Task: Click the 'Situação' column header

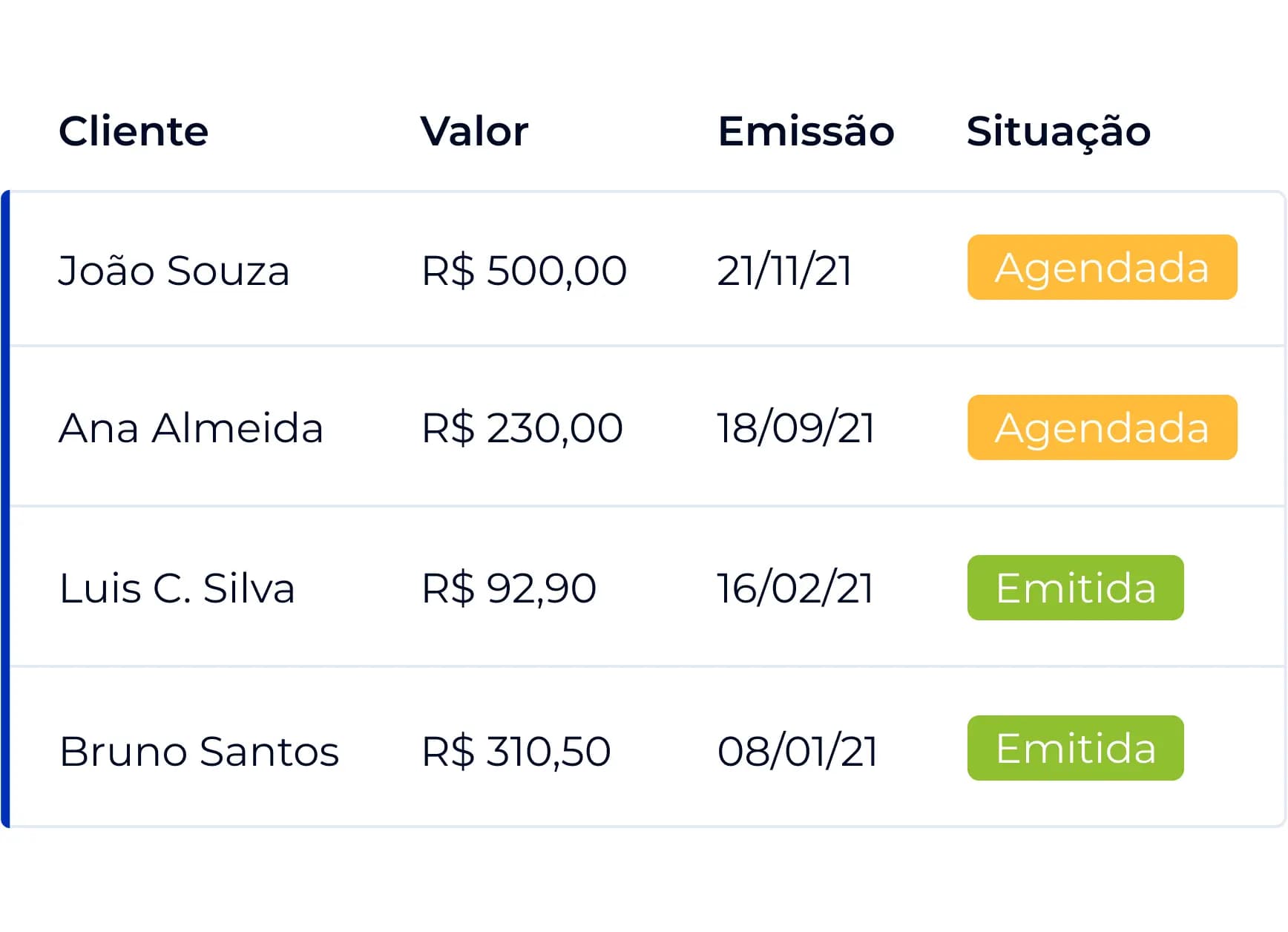Action: pyautogui.click(x=1059, y=131)
